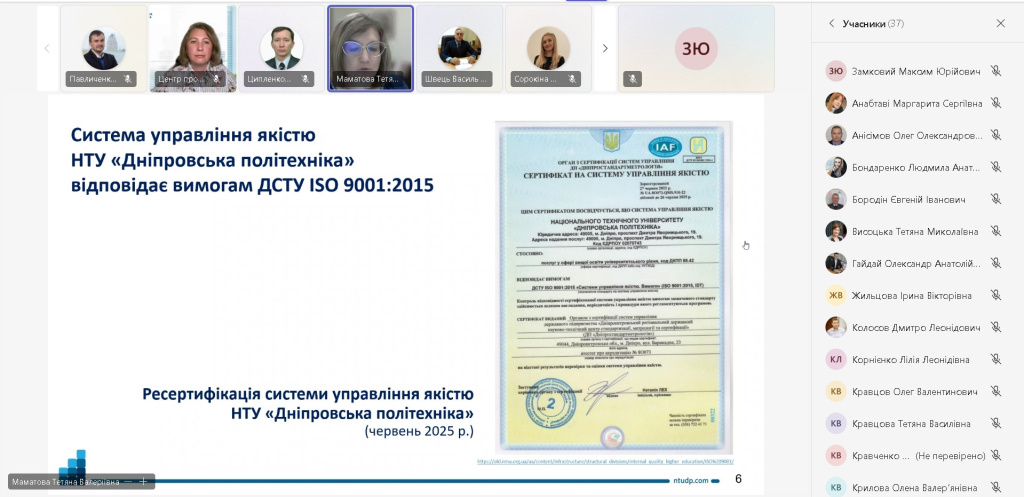Screen dimensions: 1024x497
Task: Click КВ avatar of Кравченко
Action: [x=836, y=455]
